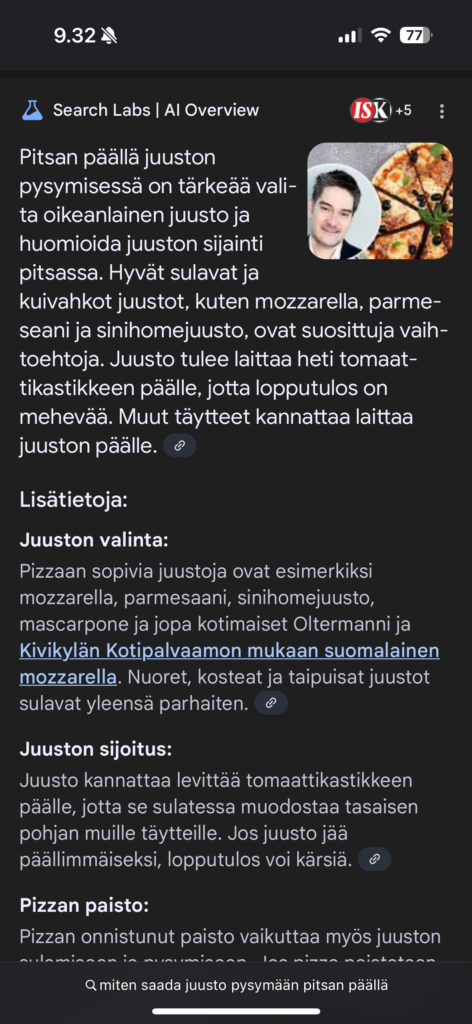
Task: Tap the link chip after 'sulavat yleensä parhaiten.'
Action: [271, 703]
